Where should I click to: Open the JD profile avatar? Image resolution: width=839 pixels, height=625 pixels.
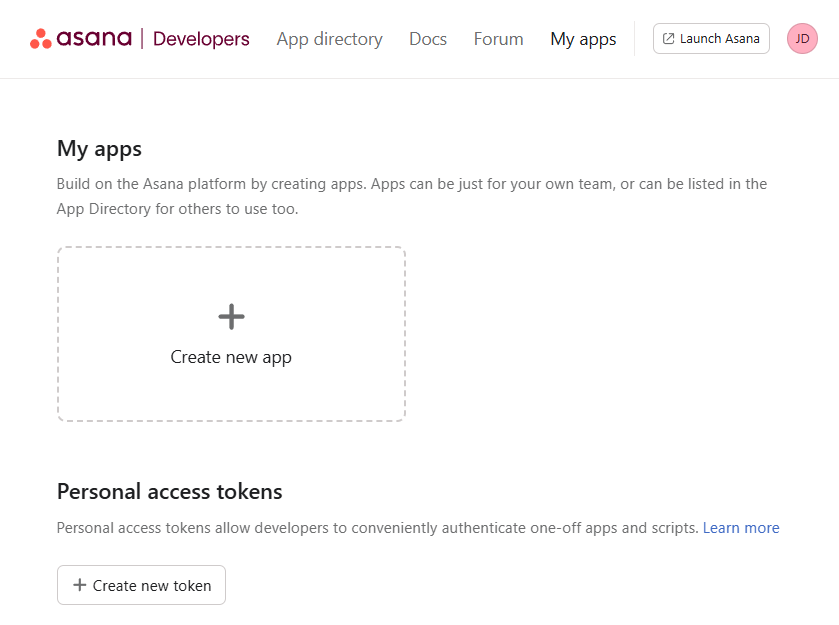(802, 39)
